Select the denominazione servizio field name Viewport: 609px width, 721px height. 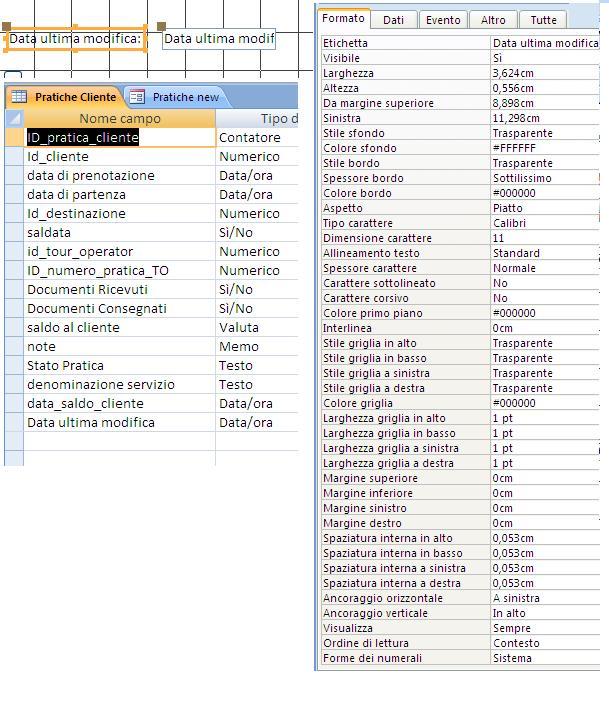(x=120, y=384)
